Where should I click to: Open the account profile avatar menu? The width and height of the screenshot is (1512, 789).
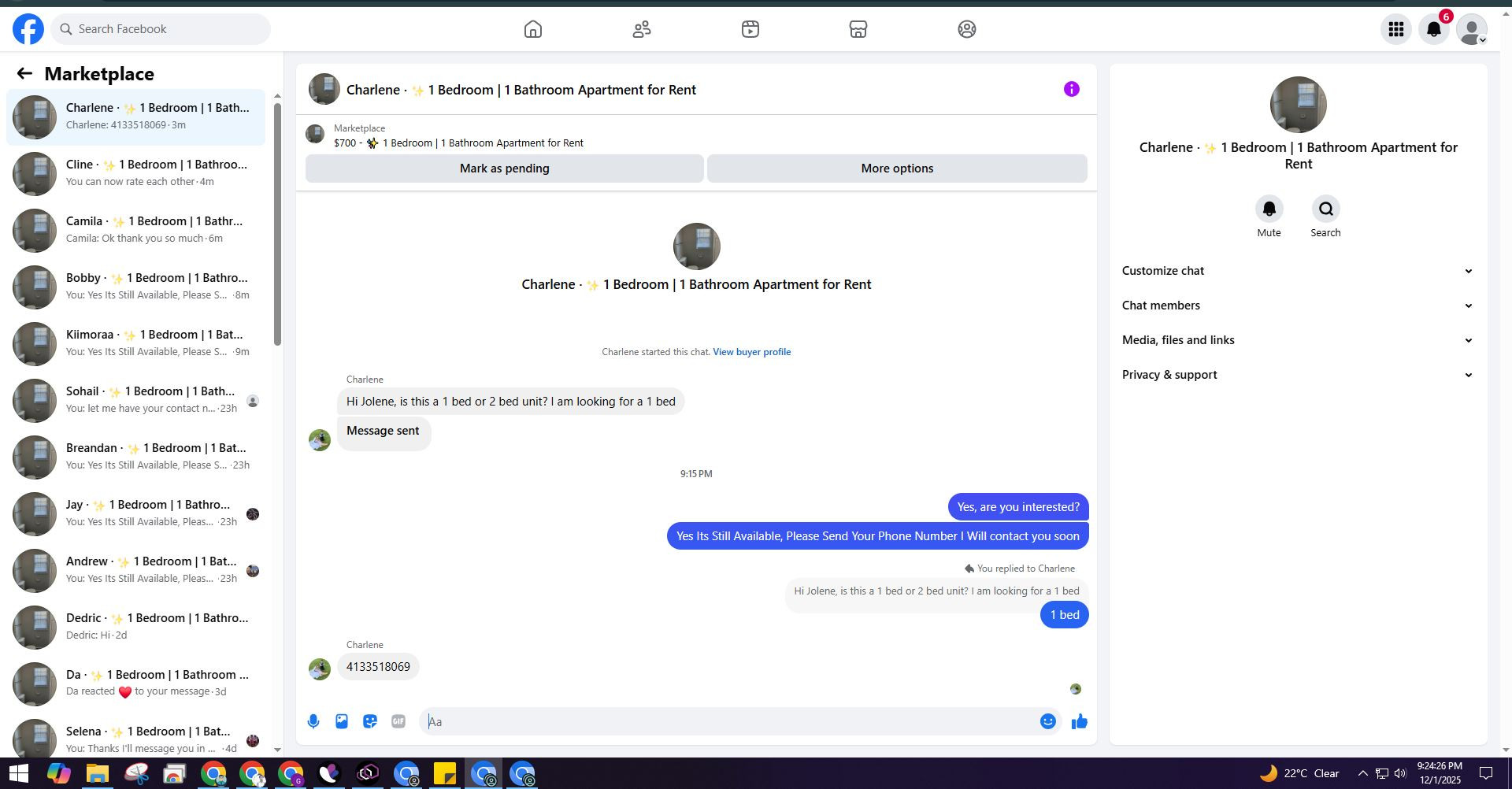click(1472, 29)
